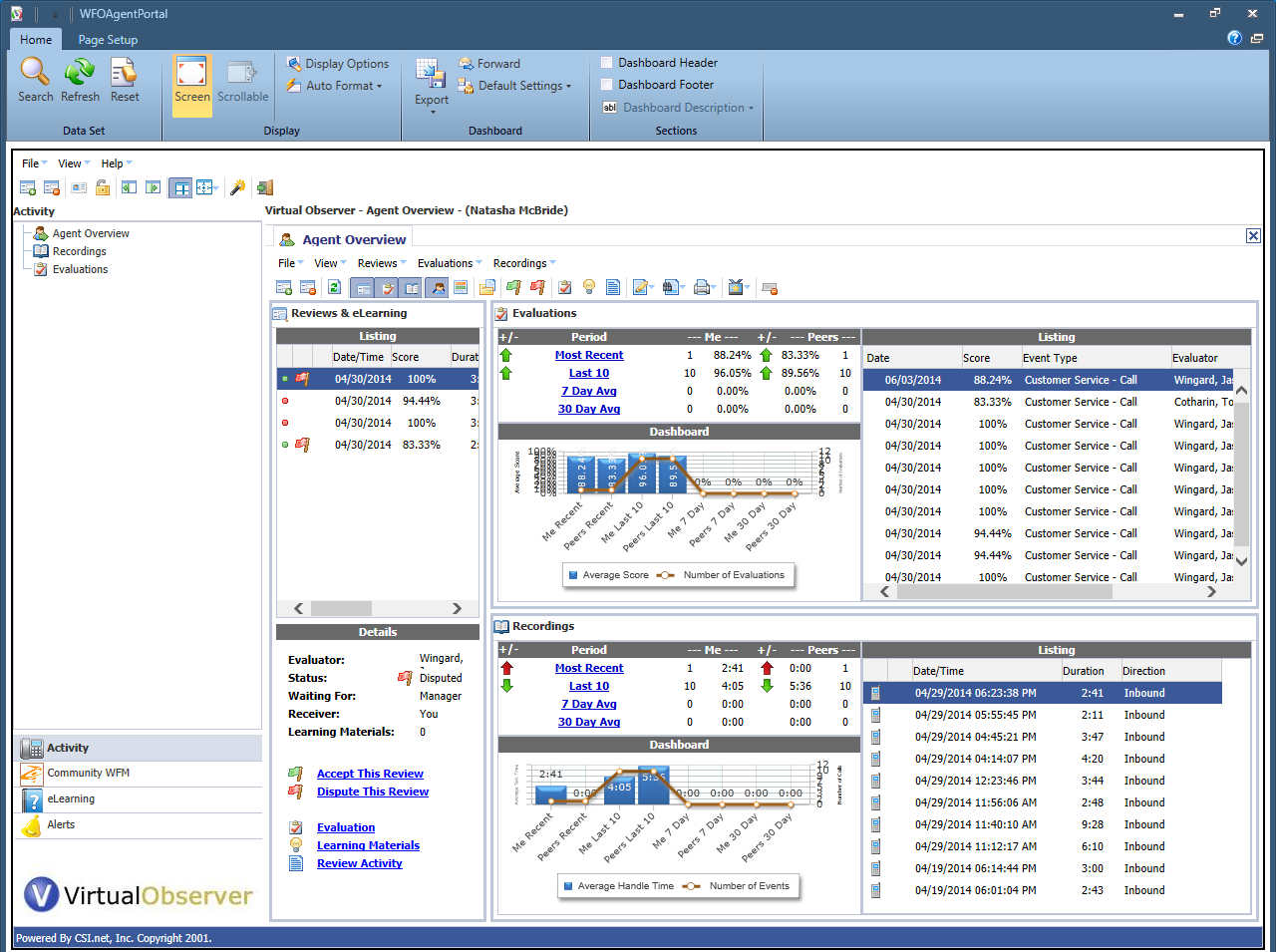Switch to the Page Setup tab

point(108,40)
